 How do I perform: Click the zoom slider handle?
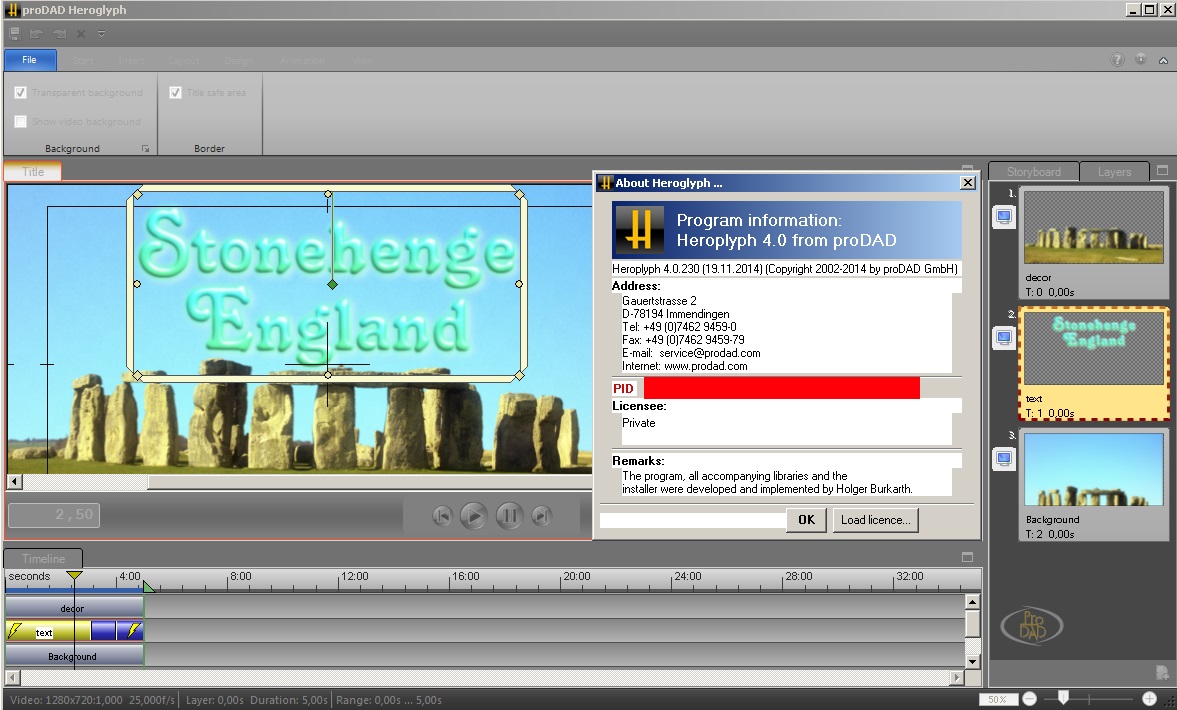(x=1063, y=698)
